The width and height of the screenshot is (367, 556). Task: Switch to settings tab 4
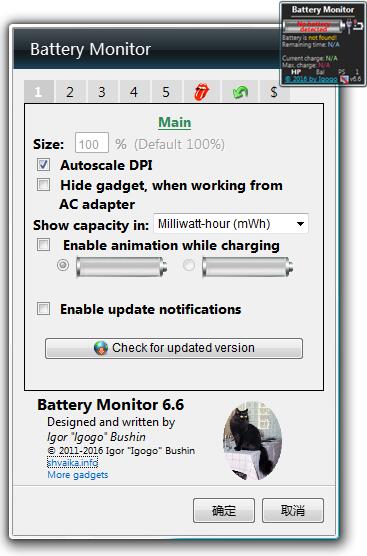[x=134, y=92]
